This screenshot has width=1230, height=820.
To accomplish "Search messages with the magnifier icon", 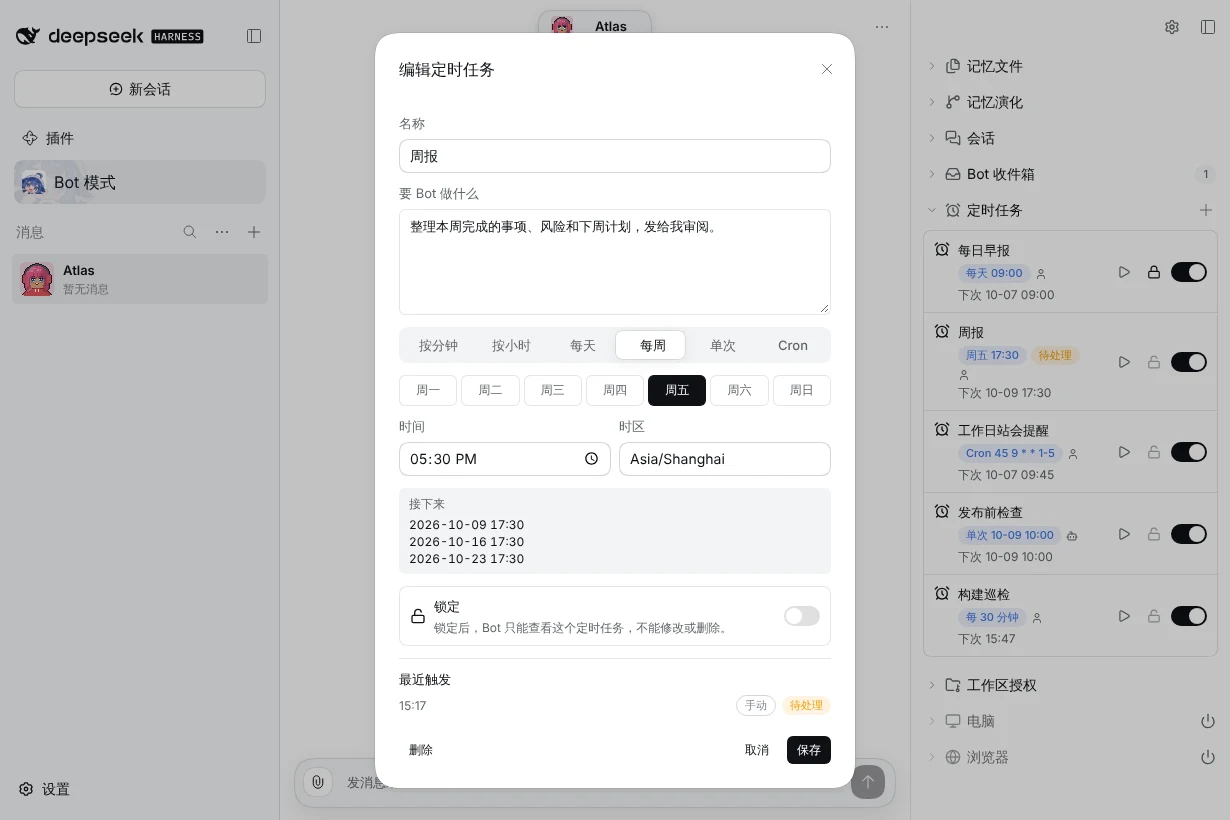I will pyautogui.click(x=190, y=232).
